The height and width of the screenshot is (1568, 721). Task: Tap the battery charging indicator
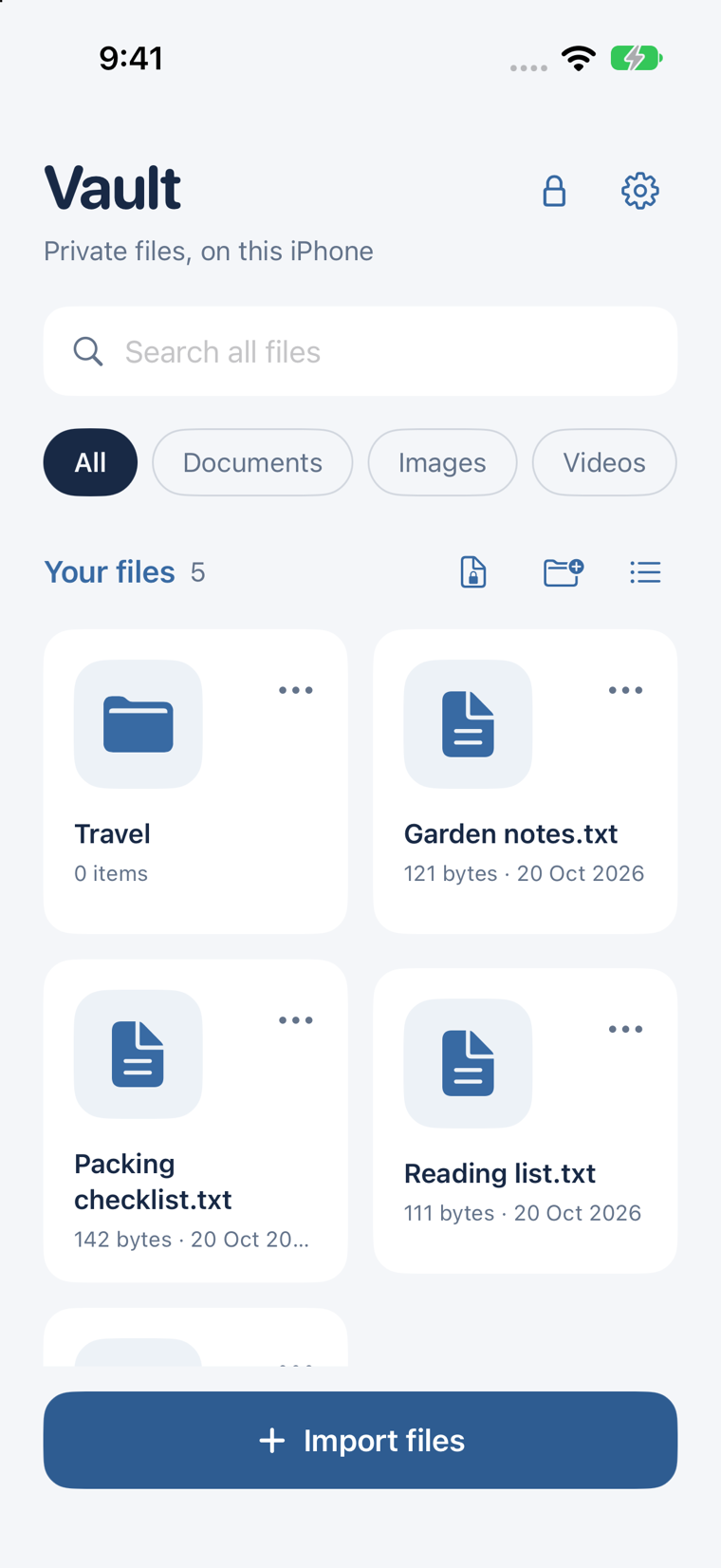coord(636,58)
